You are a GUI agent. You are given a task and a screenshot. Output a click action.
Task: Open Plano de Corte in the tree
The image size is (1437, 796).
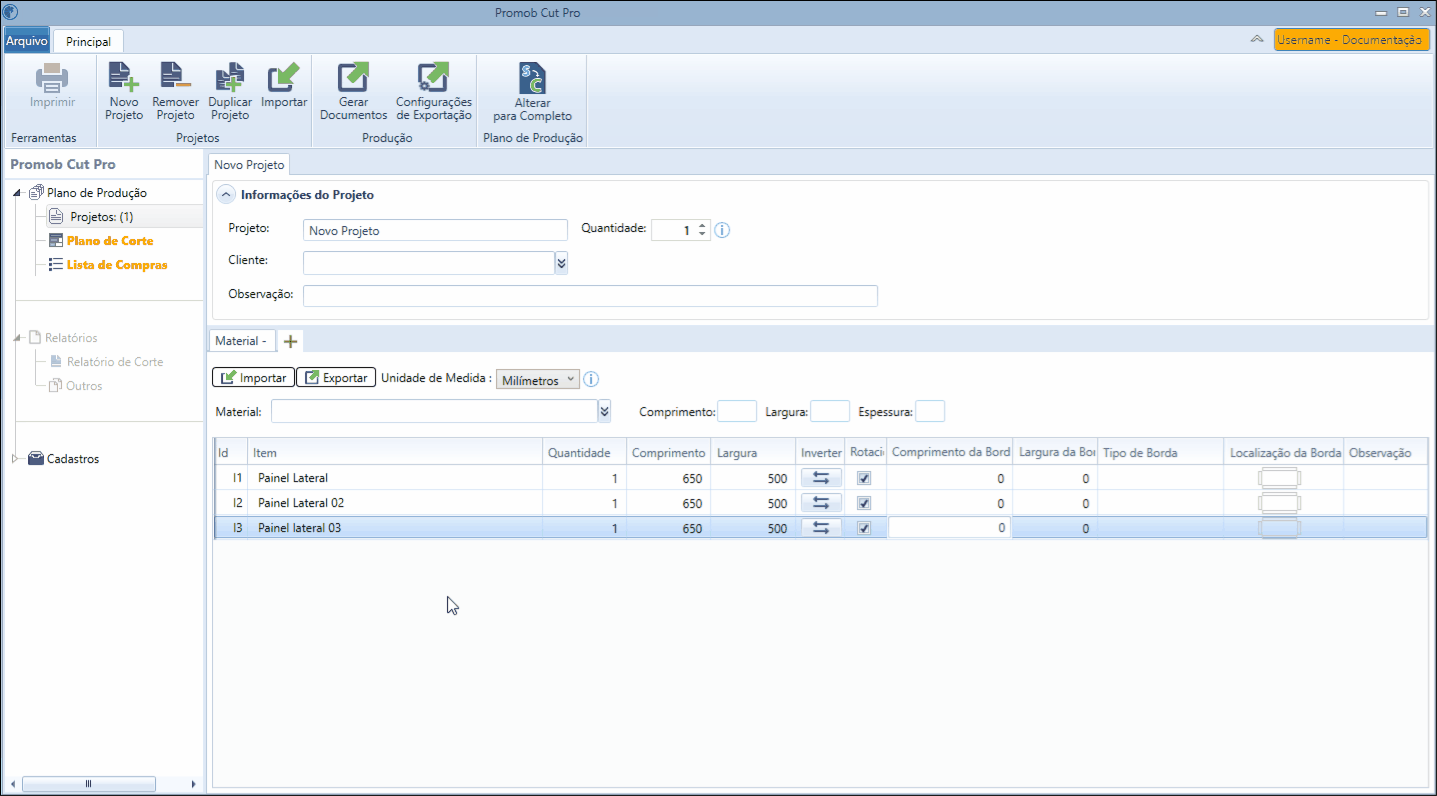110,241
